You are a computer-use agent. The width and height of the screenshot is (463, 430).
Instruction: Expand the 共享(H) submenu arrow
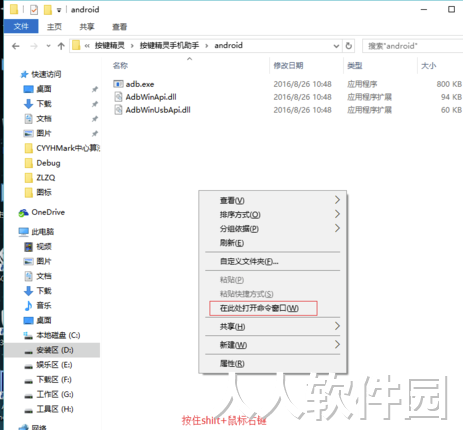(337, 326)
